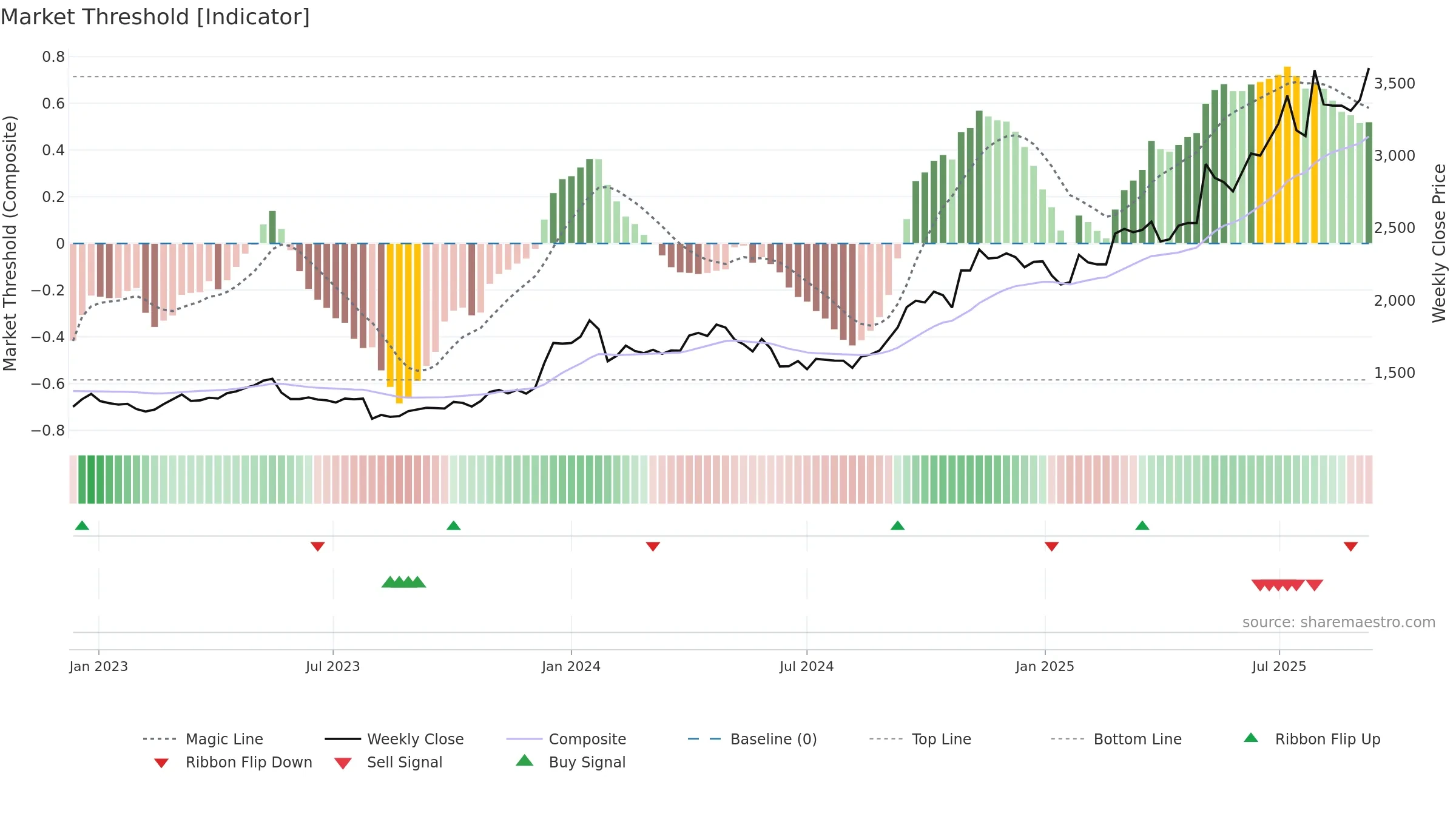Click the Ribbon Flip Up marker around Mar 2025
The image size is (1456, 819).
click(1142, 525)
